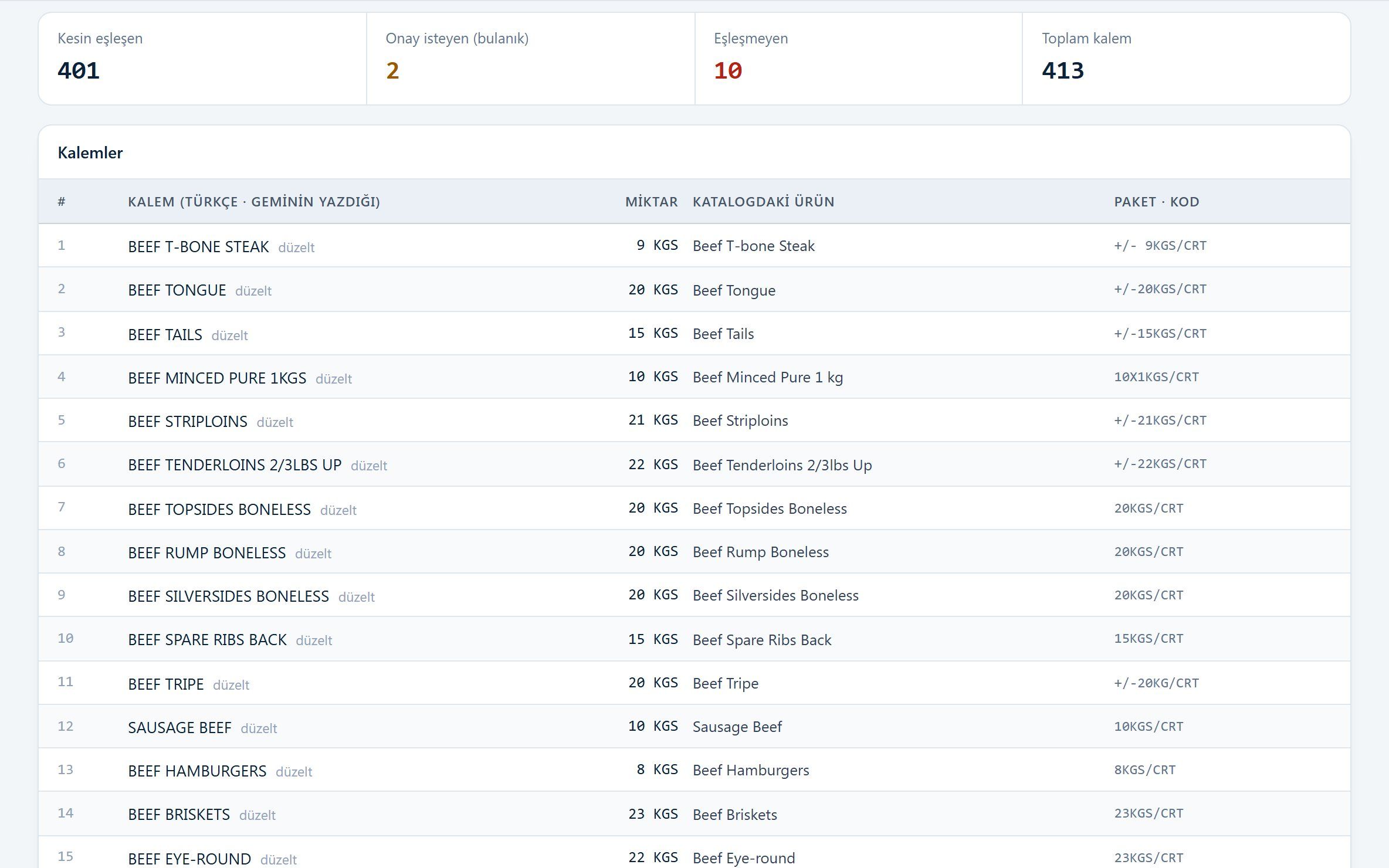Edit SAUSAGE BEEF item via düzelt
Screen dimensions: 1389x868
pyautogui.click(x=259, y=728)
